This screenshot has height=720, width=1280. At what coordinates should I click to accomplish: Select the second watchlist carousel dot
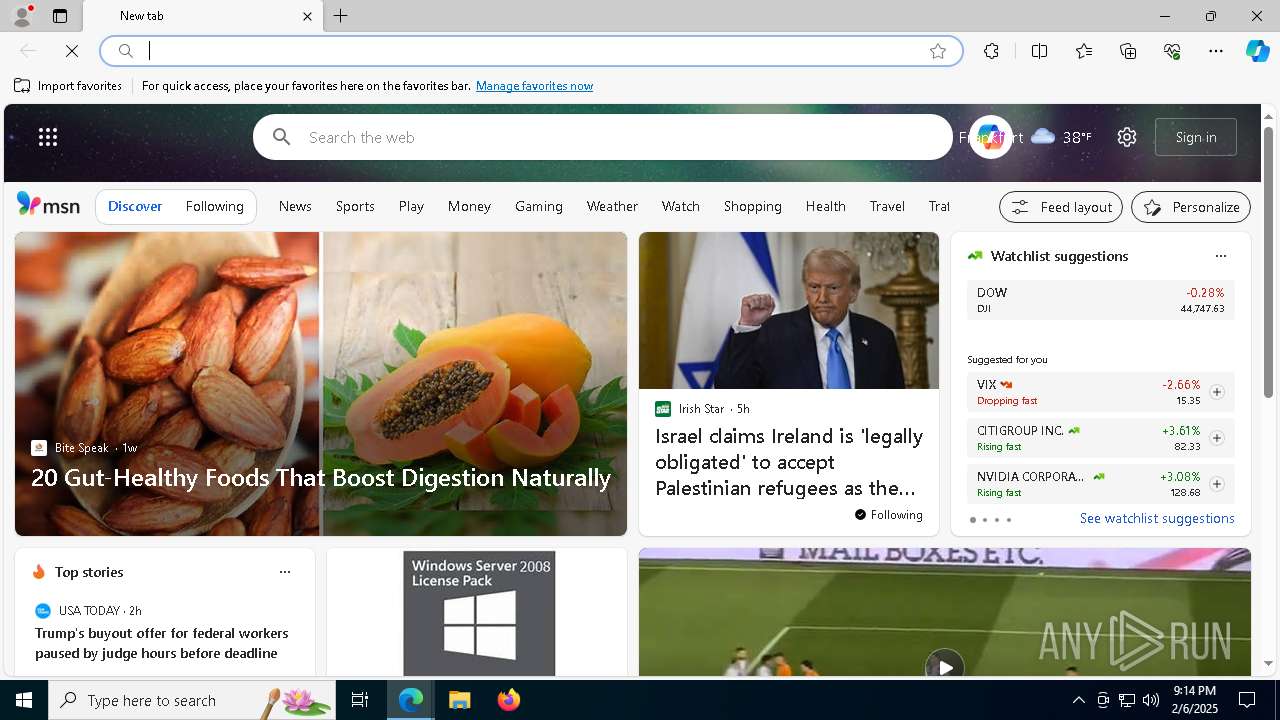(x=984, y=520)
